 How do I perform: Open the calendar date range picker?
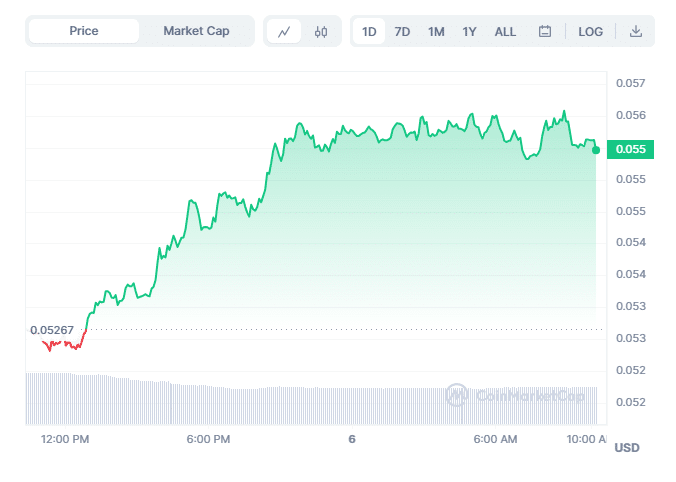coord(545,31)
